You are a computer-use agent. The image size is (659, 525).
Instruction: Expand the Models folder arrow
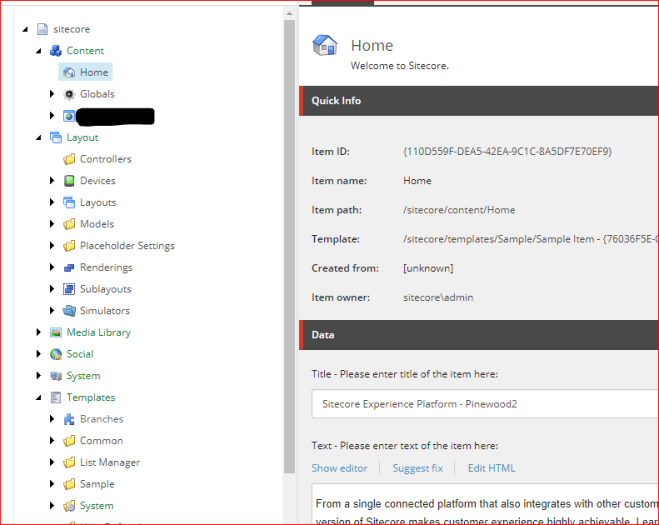pos(53,224)
